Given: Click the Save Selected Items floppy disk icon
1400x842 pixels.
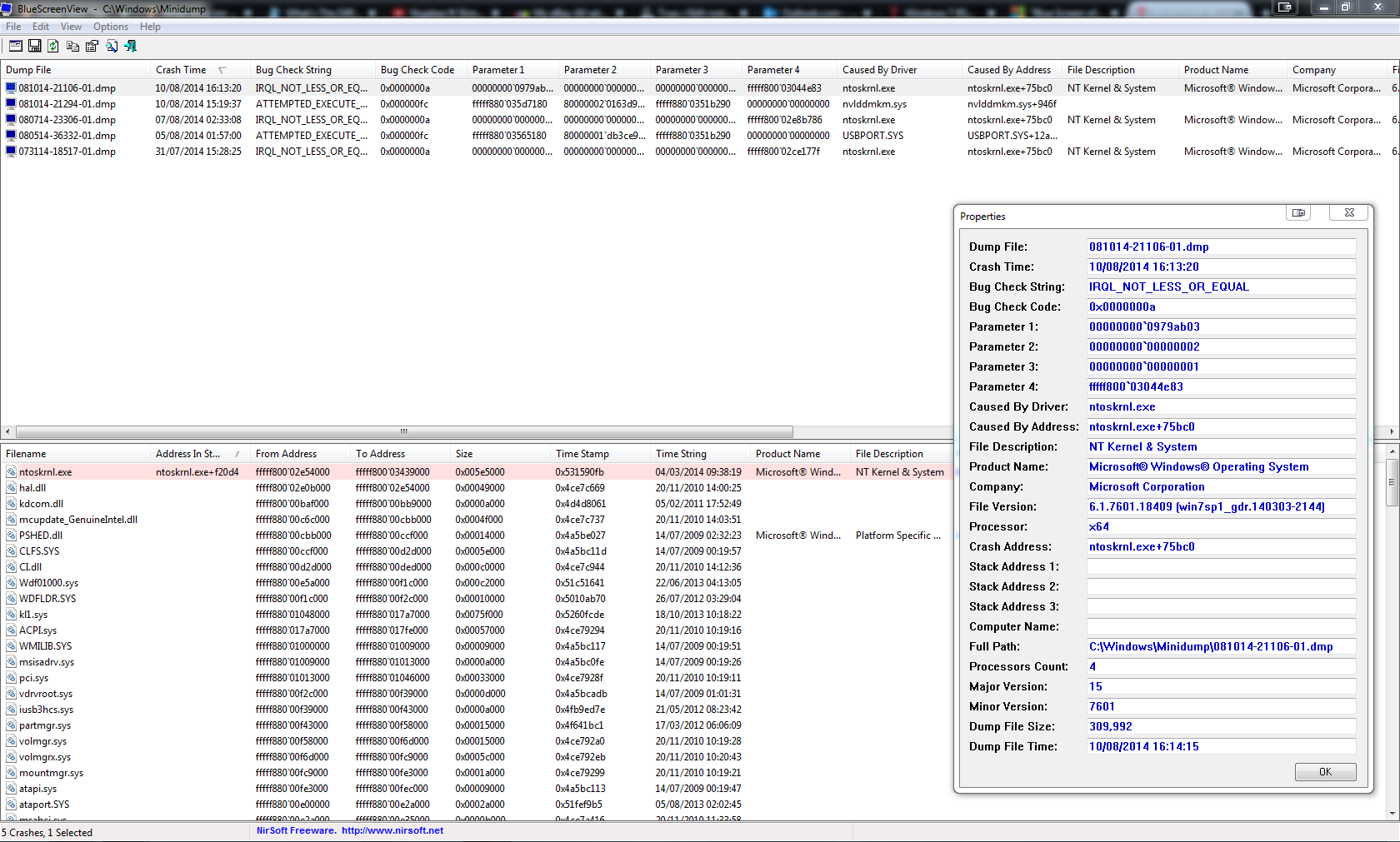Looking at the screenshot, I should (34, 46).
